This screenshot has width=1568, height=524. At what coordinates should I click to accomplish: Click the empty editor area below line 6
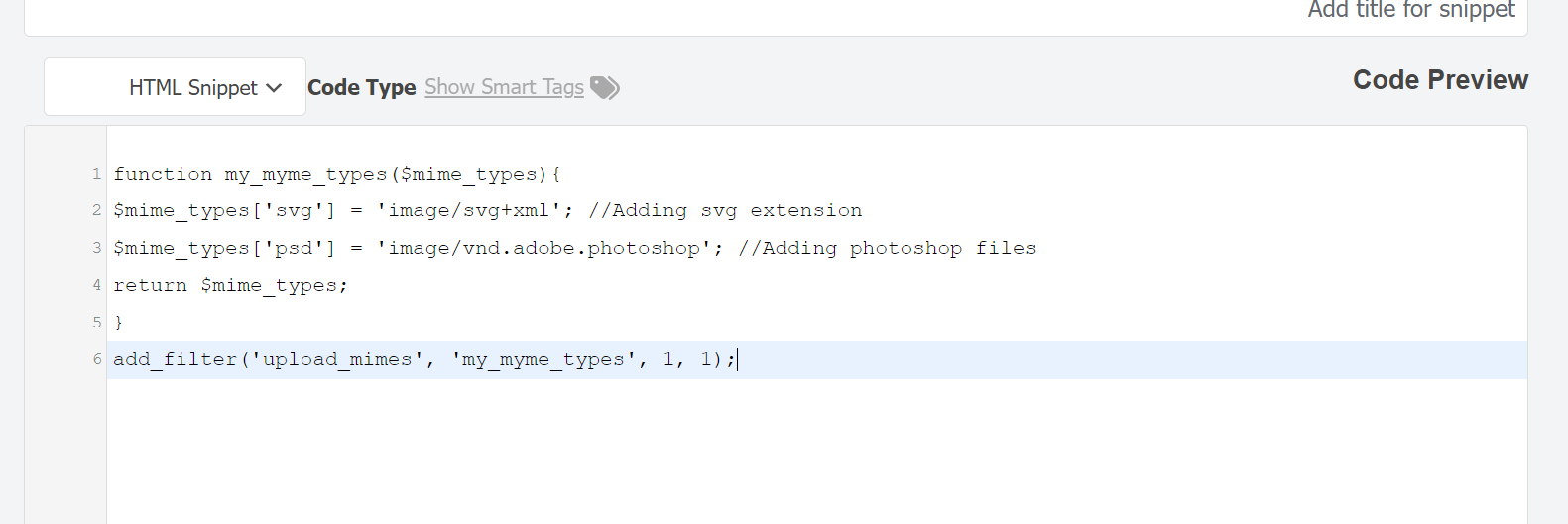pyautogui.click(x=816, y=452)
